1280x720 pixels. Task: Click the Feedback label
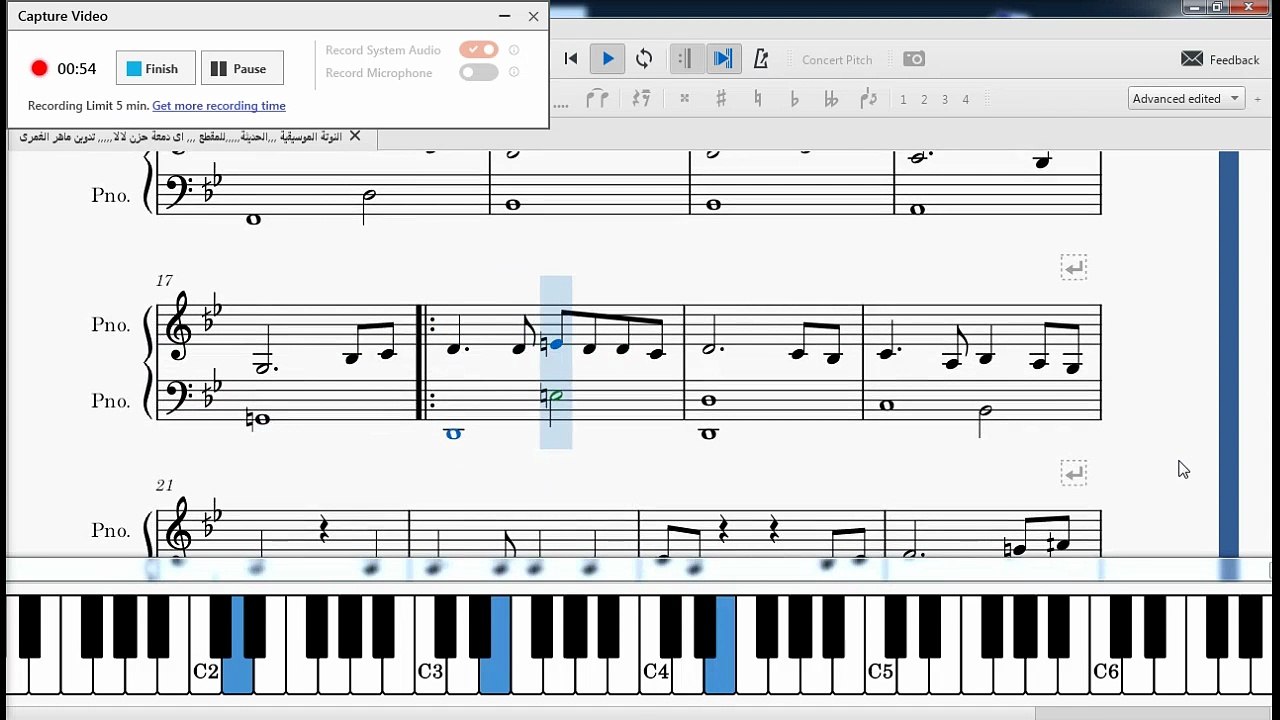pos(1234,60)
